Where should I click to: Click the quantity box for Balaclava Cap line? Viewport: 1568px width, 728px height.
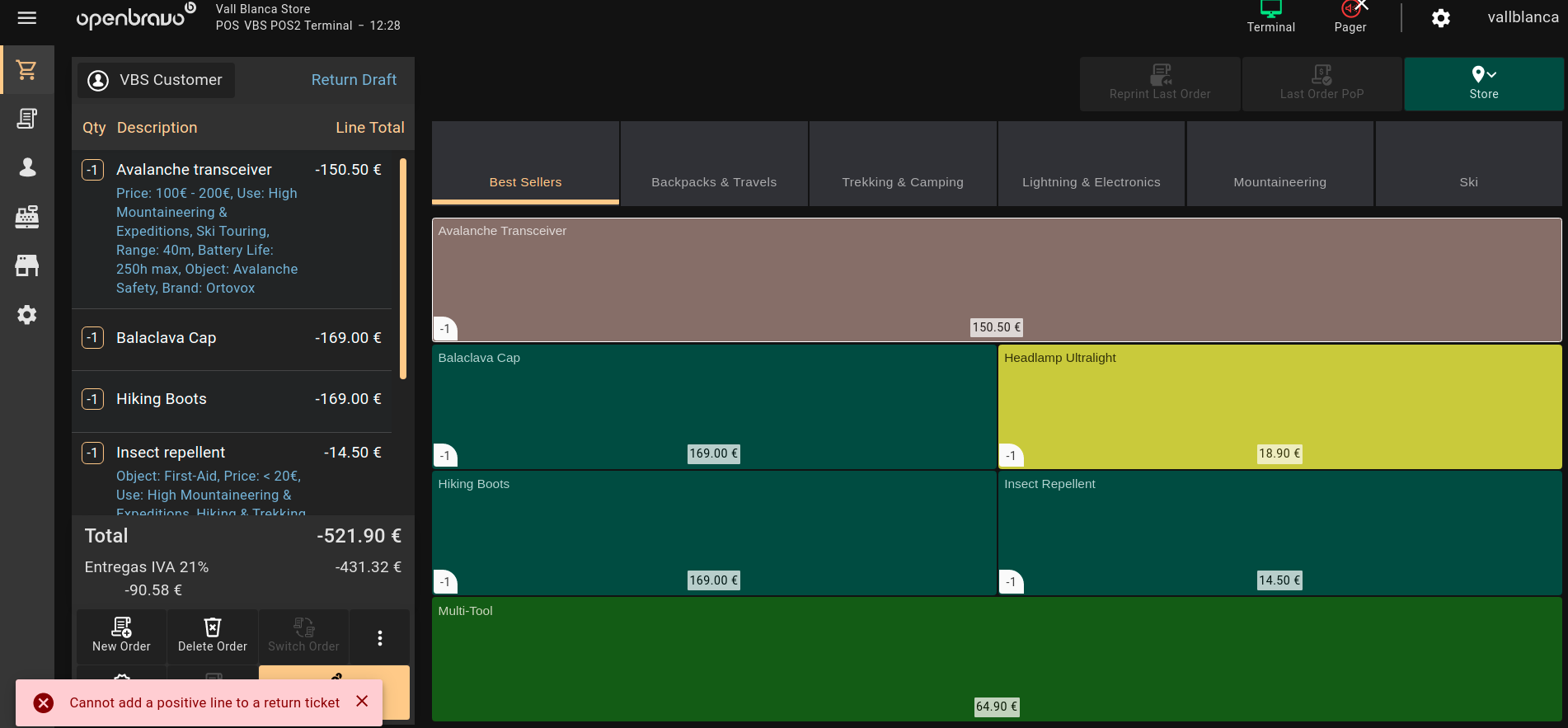[x=92, y=338]
